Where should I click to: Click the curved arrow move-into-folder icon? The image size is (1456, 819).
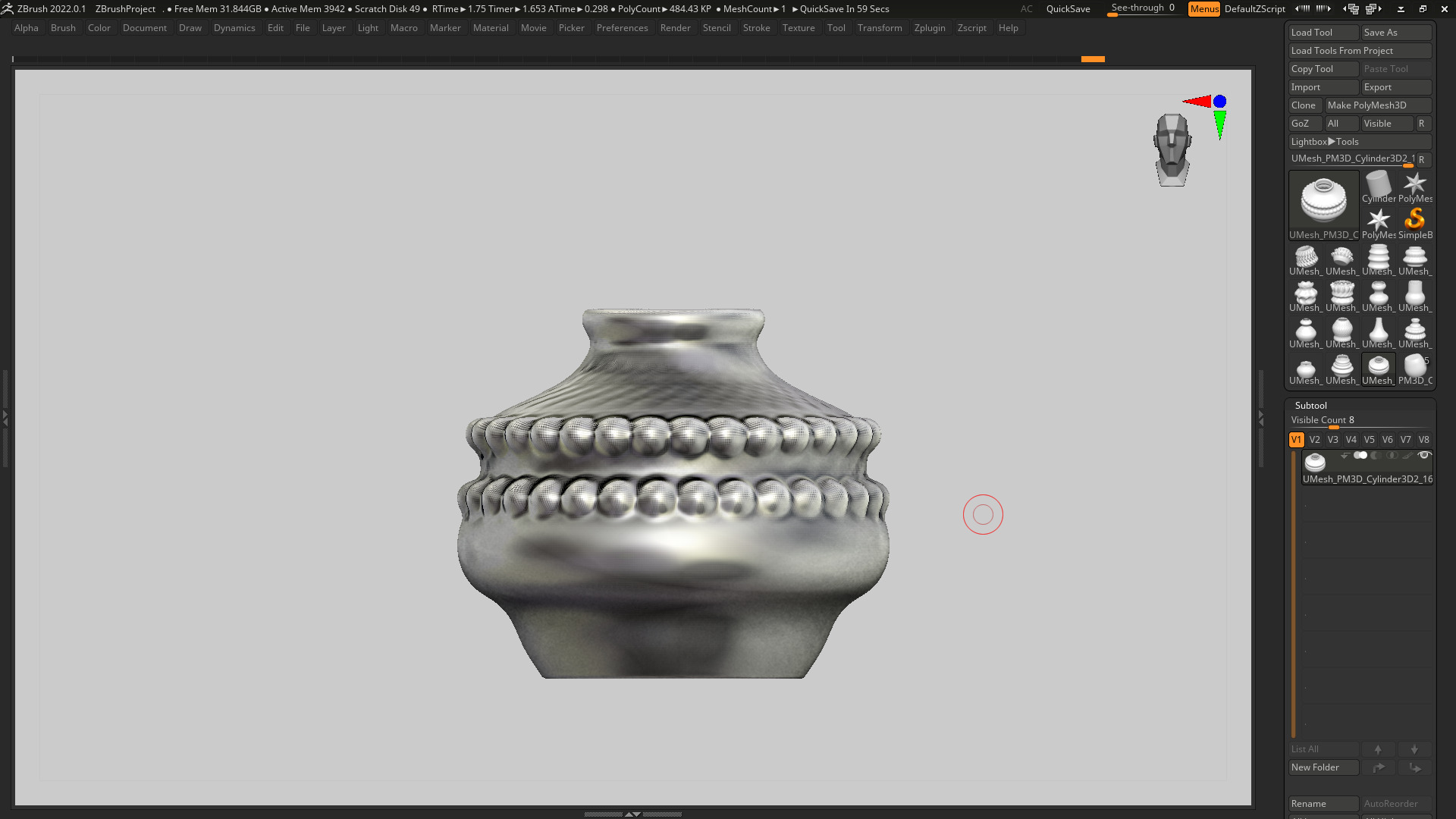point(1414,767)
